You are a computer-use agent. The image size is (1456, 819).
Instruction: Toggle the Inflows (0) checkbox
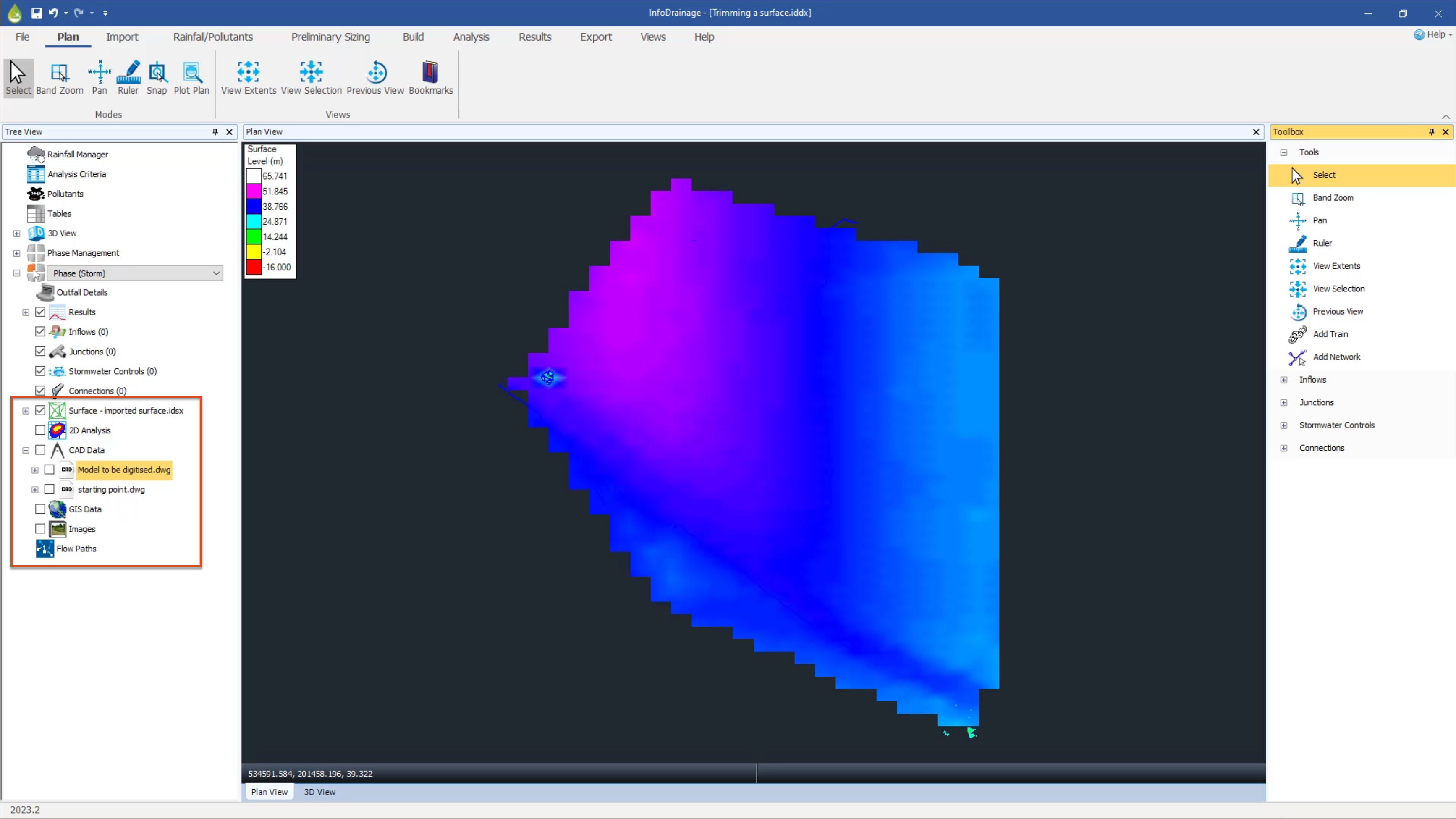pos(40,331)
